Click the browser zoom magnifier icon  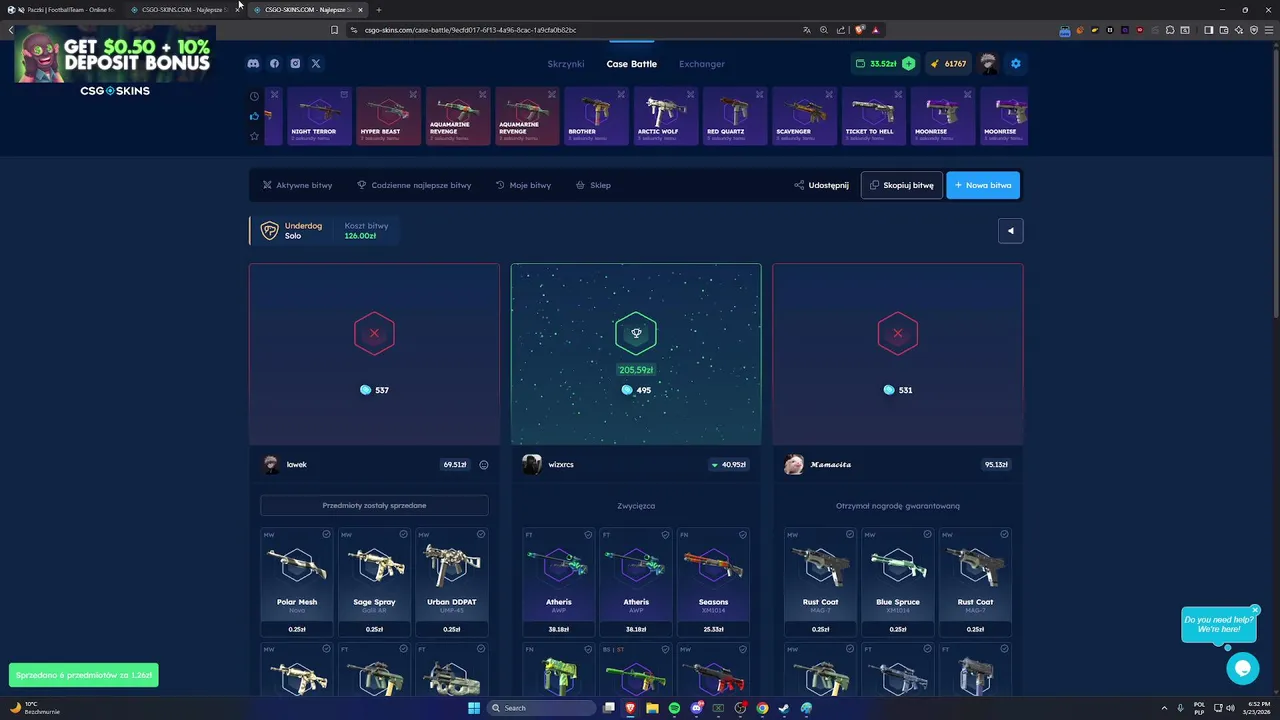coord(824,30)
